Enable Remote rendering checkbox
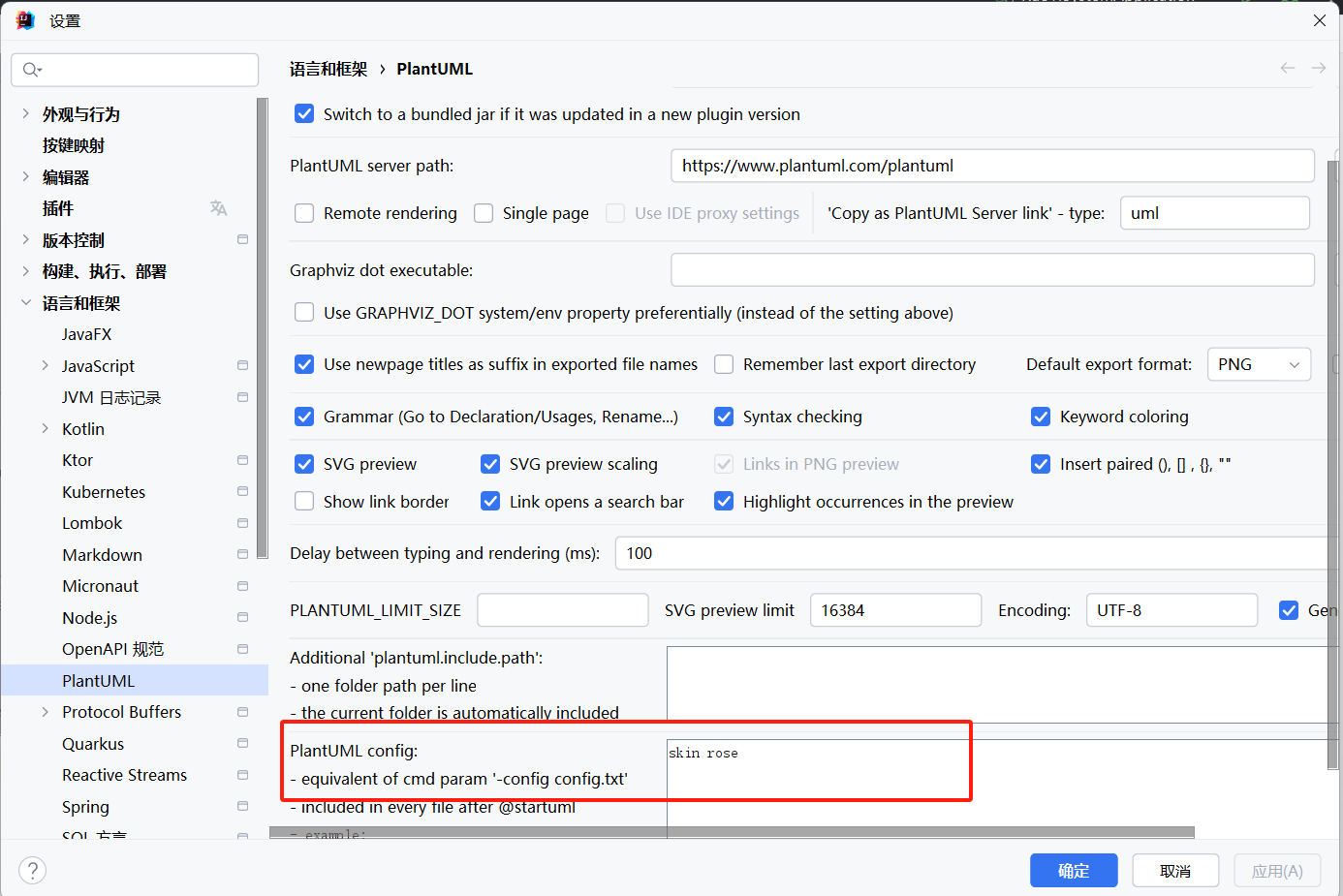The image size is (1343, 896). 304,213
